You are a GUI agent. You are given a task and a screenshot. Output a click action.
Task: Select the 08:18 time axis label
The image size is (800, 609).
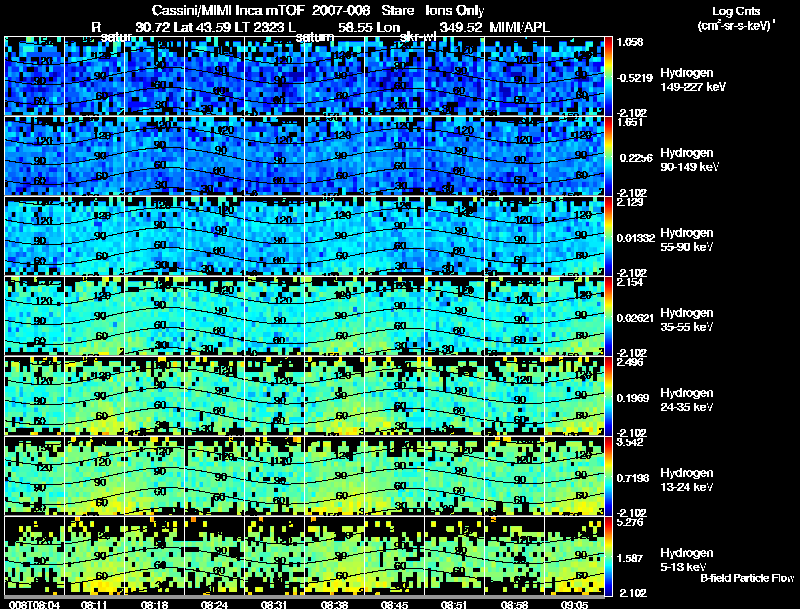(154, 604)
